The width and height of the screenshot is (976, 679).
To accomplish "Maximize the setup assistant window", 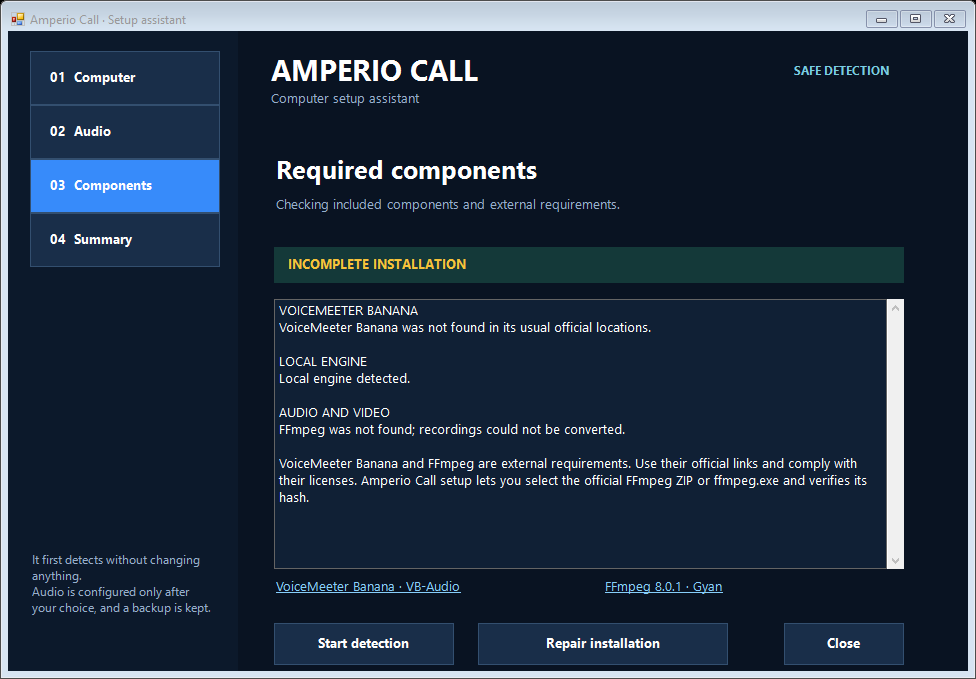I will [915, 19].
